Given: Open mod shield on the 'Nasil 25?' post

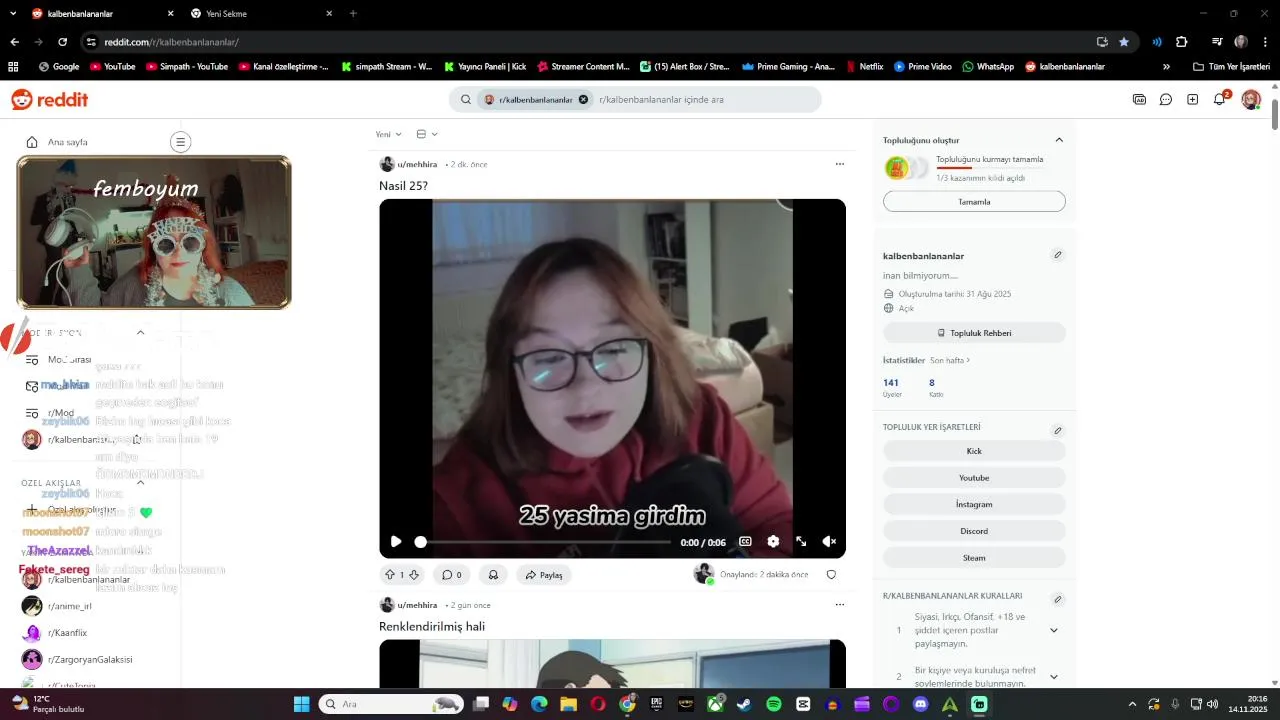Looking at the screenshot, I should pos(831,575).
